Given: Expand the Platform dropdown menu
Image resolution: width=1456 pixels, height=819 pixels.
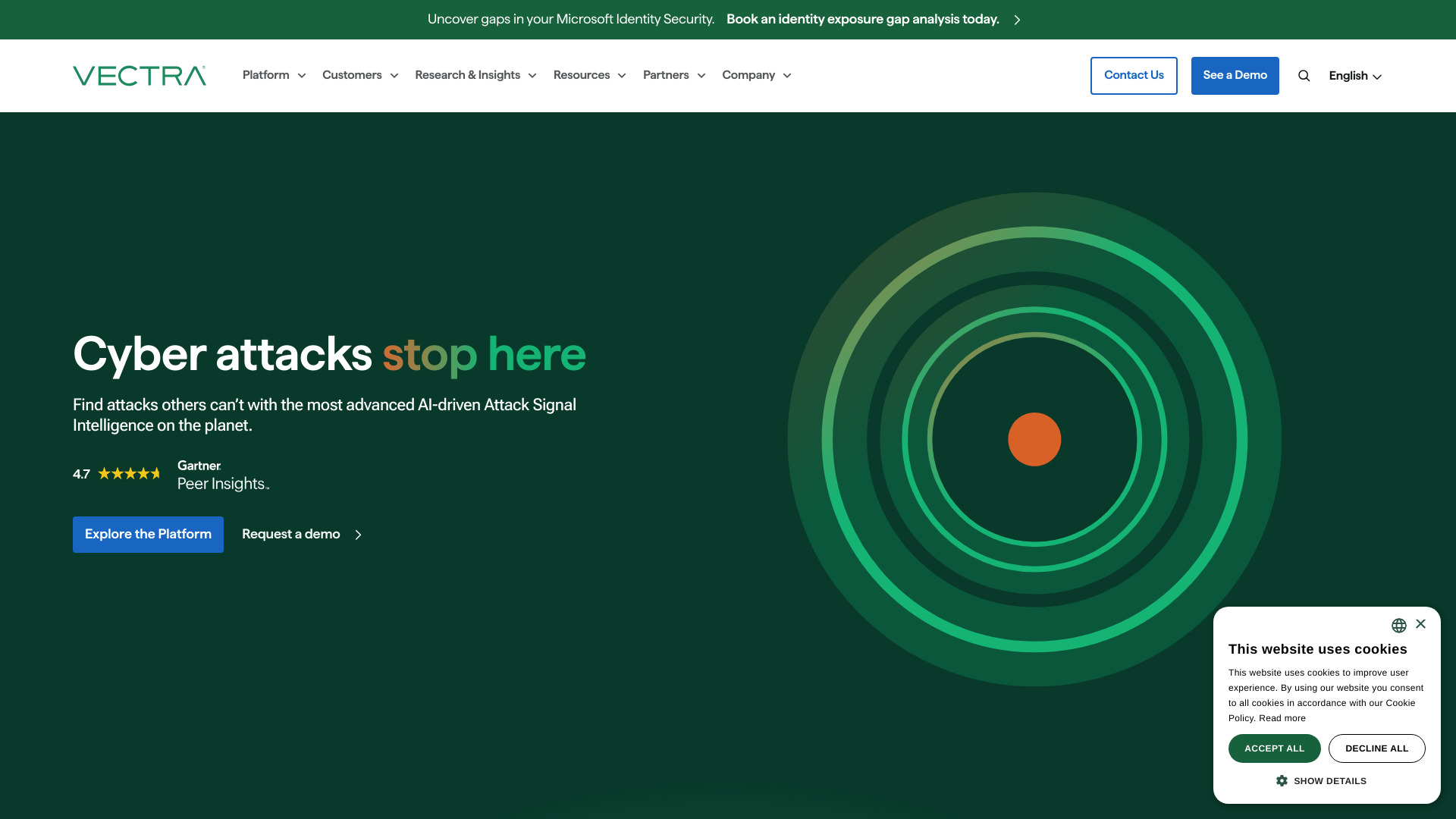Looking at the screenshot, I should pyautogui.click(x=273, y=75).
